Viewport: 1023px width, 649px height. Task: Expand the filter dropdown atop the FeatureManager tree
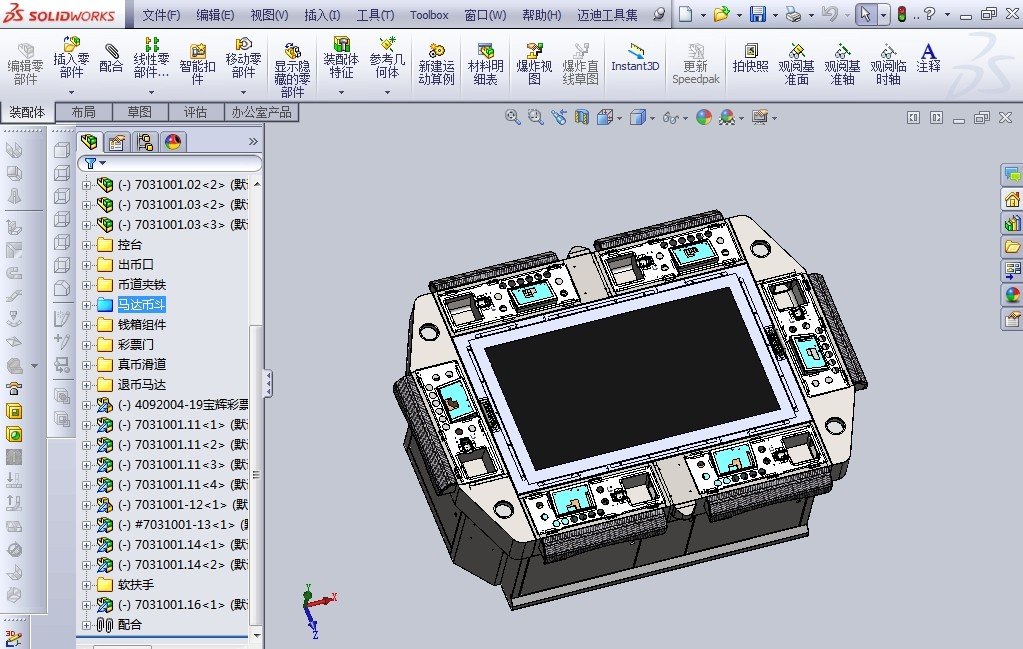(102, 162)
